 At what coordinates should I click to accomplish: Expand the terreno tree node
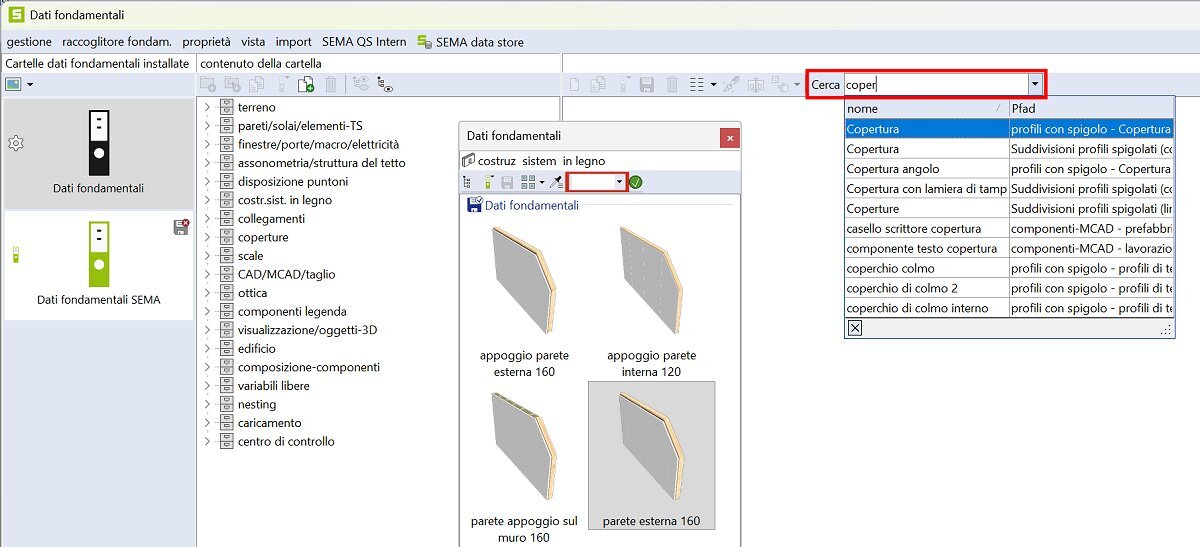pyautogui.click(x=207, y=107)
